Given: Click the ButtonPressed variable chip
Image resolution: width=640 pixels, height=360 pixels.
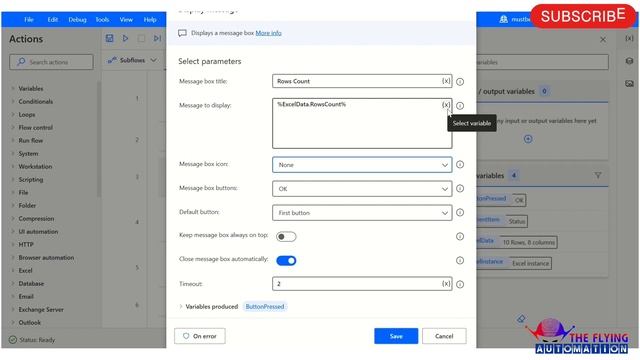Looking at the screenshot, I should tap(265, 307).
